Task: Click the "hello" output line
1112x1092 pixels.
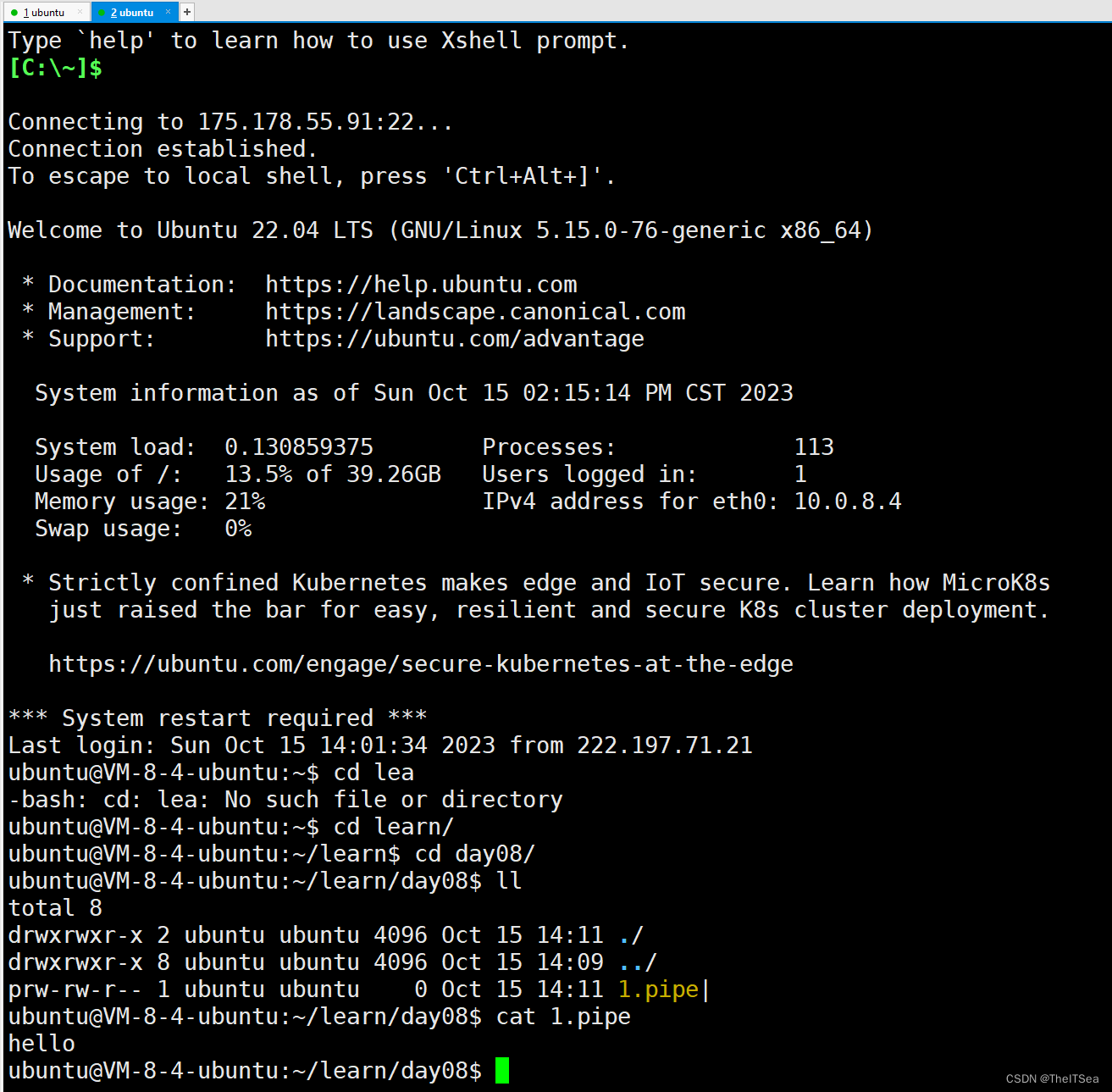Action: (x=41, y=1044)
